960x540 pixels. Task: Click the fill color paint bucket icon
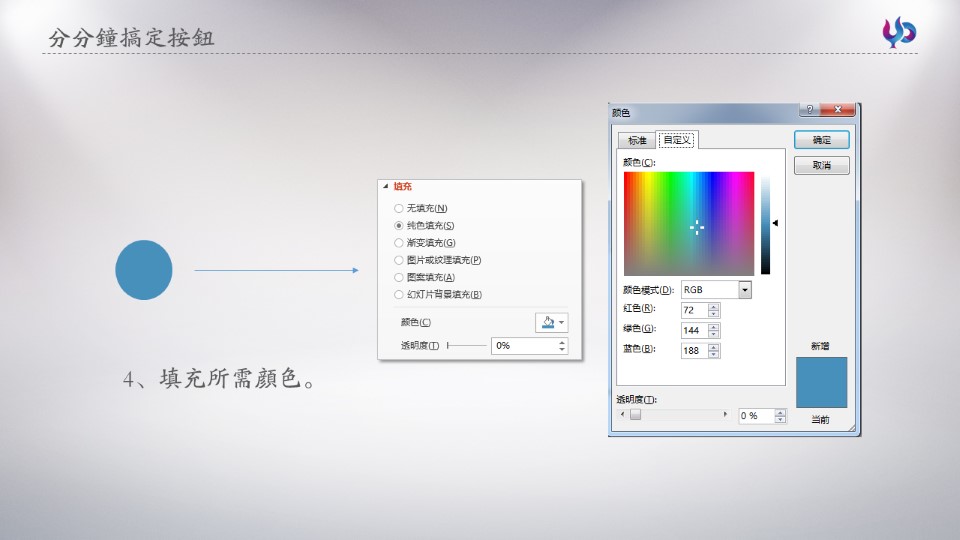pyautogui.click(x=546, y=322)
